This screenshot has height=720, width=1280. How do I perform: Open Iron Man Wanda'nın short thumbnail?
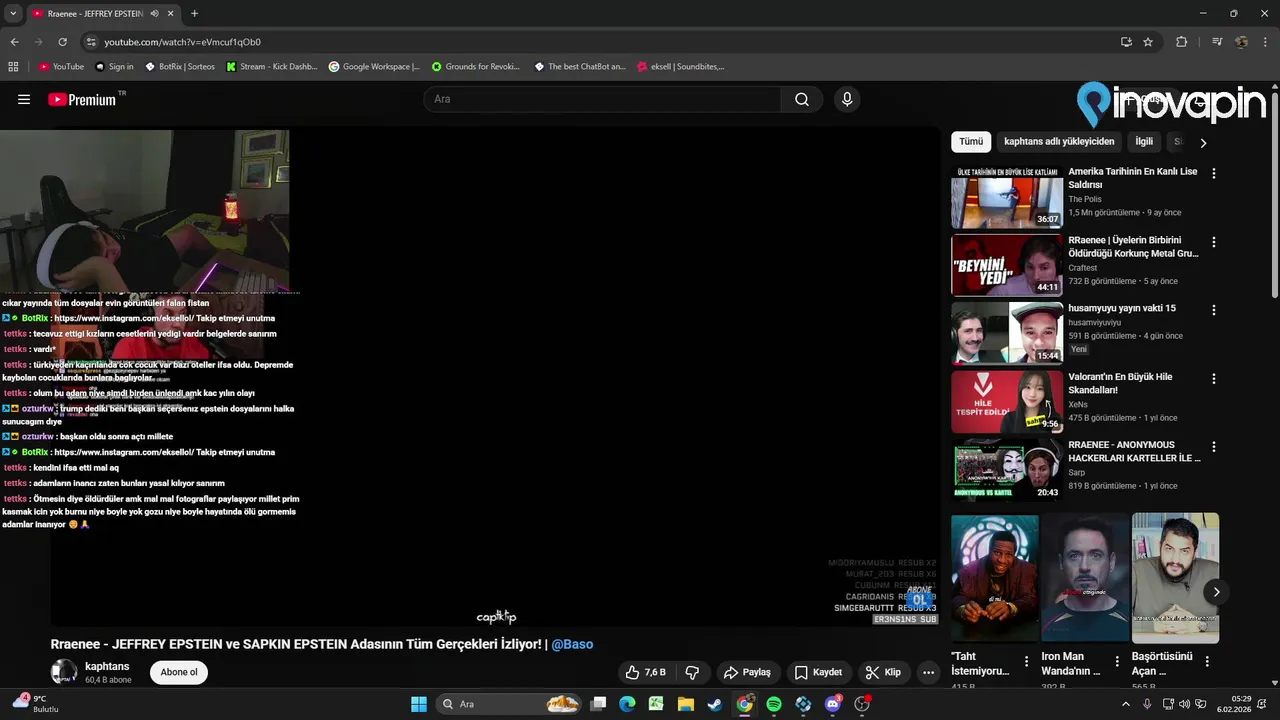coord(1085,578)
